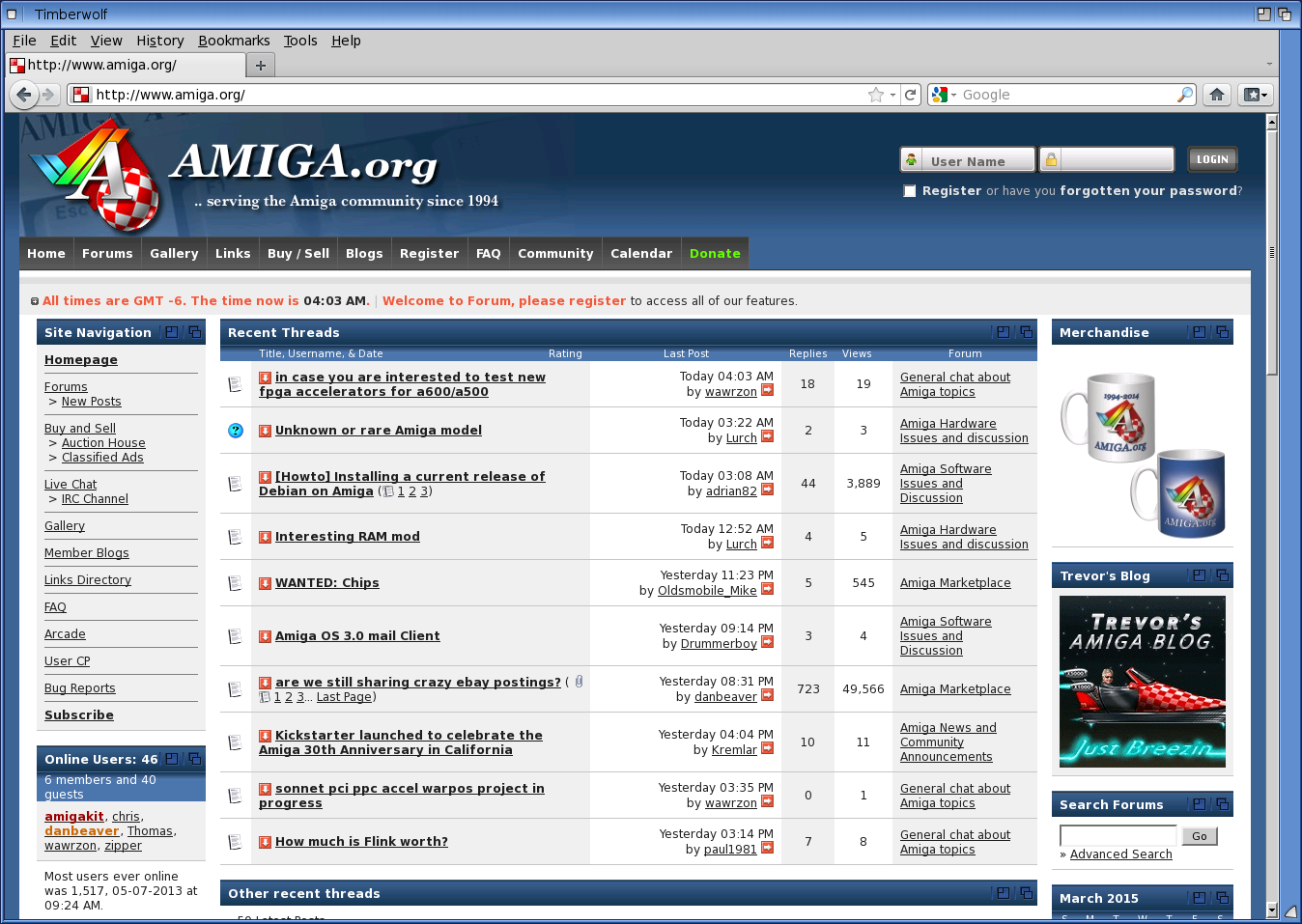This screenshot has height=924, width=1302.
Task: Select the Gallery navigation tab
Action: (x=174, y=253)
